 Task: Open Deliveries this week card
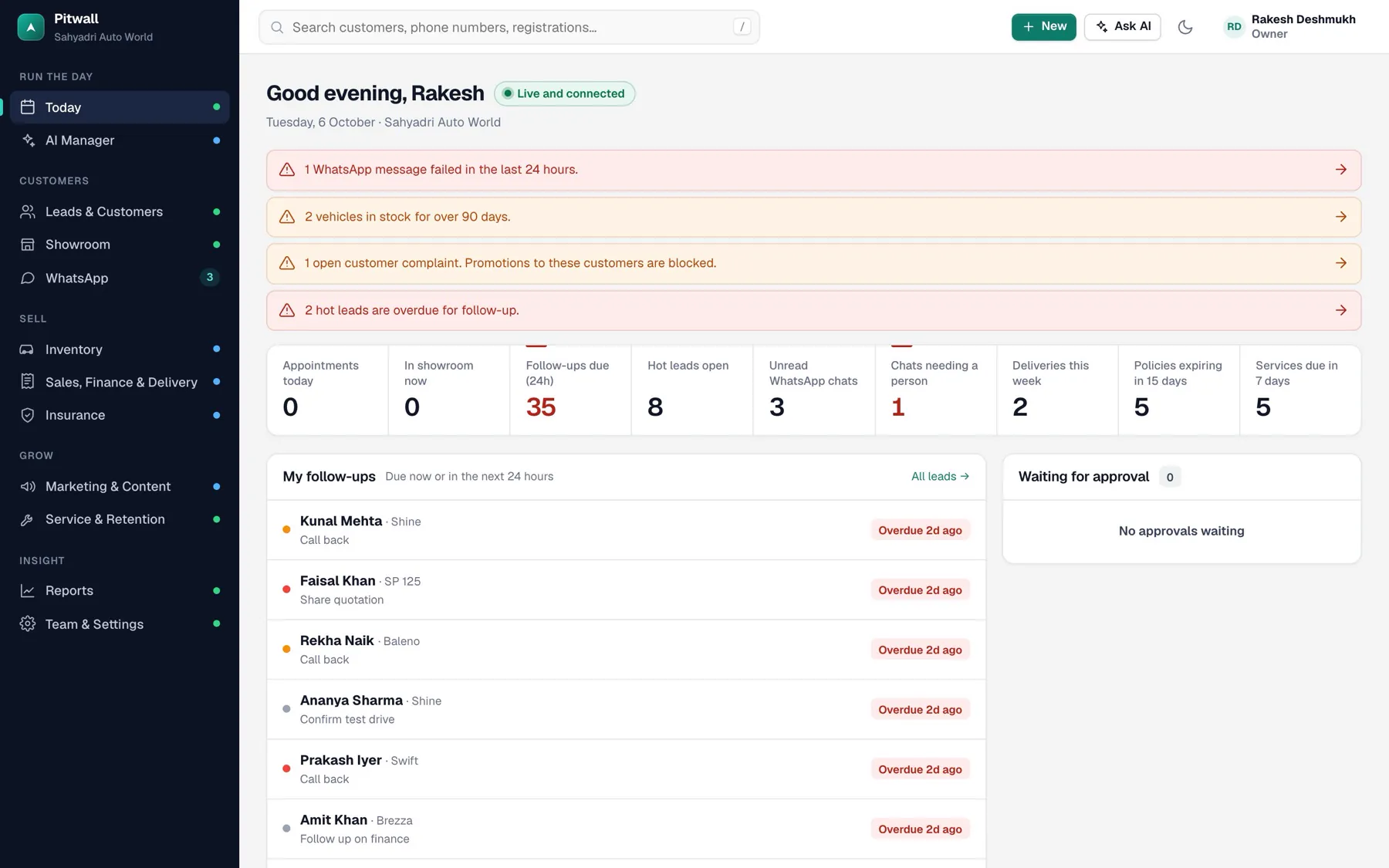click(1057, 390)
